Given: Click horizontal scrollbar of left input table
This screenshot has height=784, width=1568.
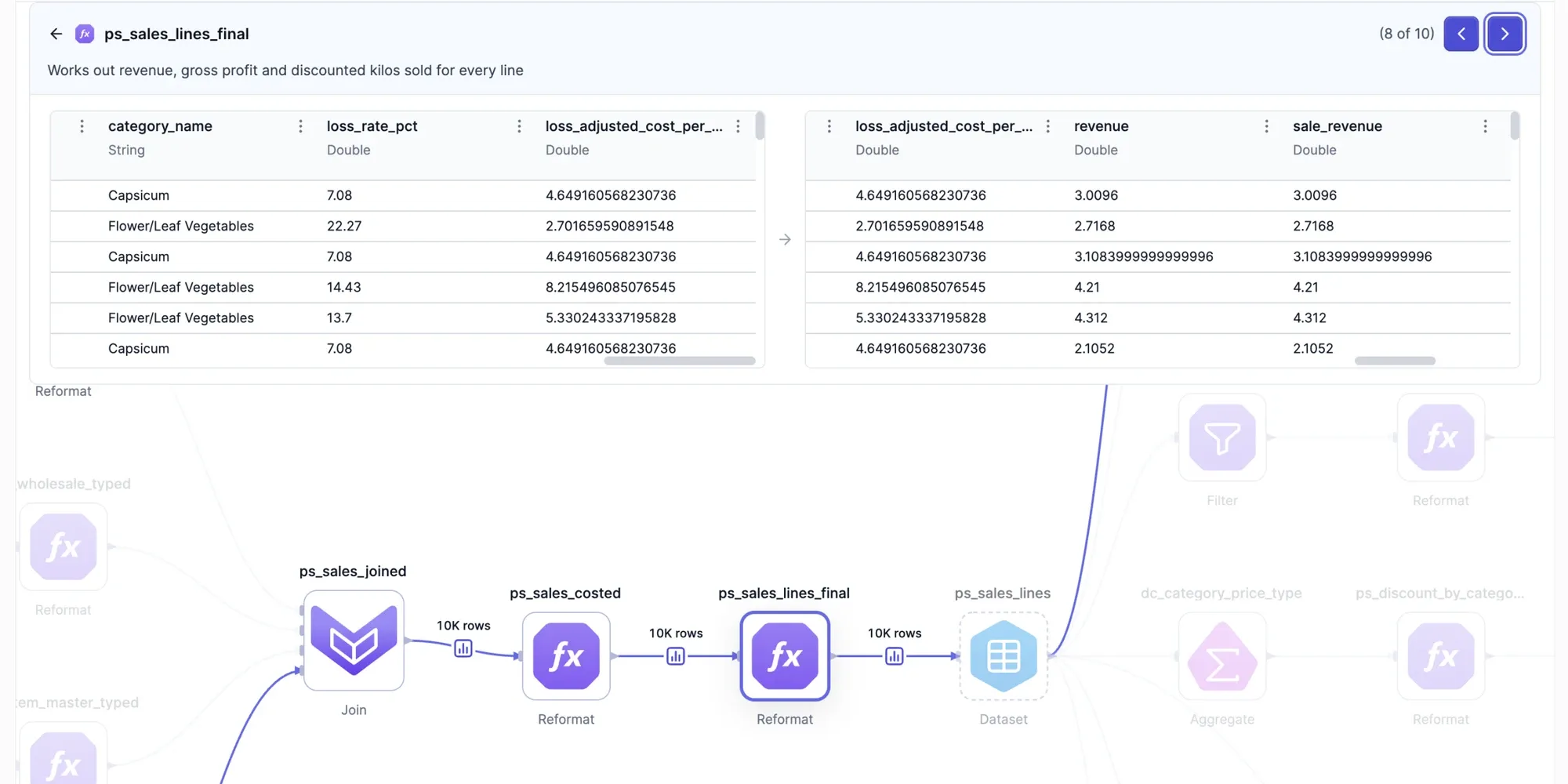Looking at the screenshot, I should pos(680,361).
